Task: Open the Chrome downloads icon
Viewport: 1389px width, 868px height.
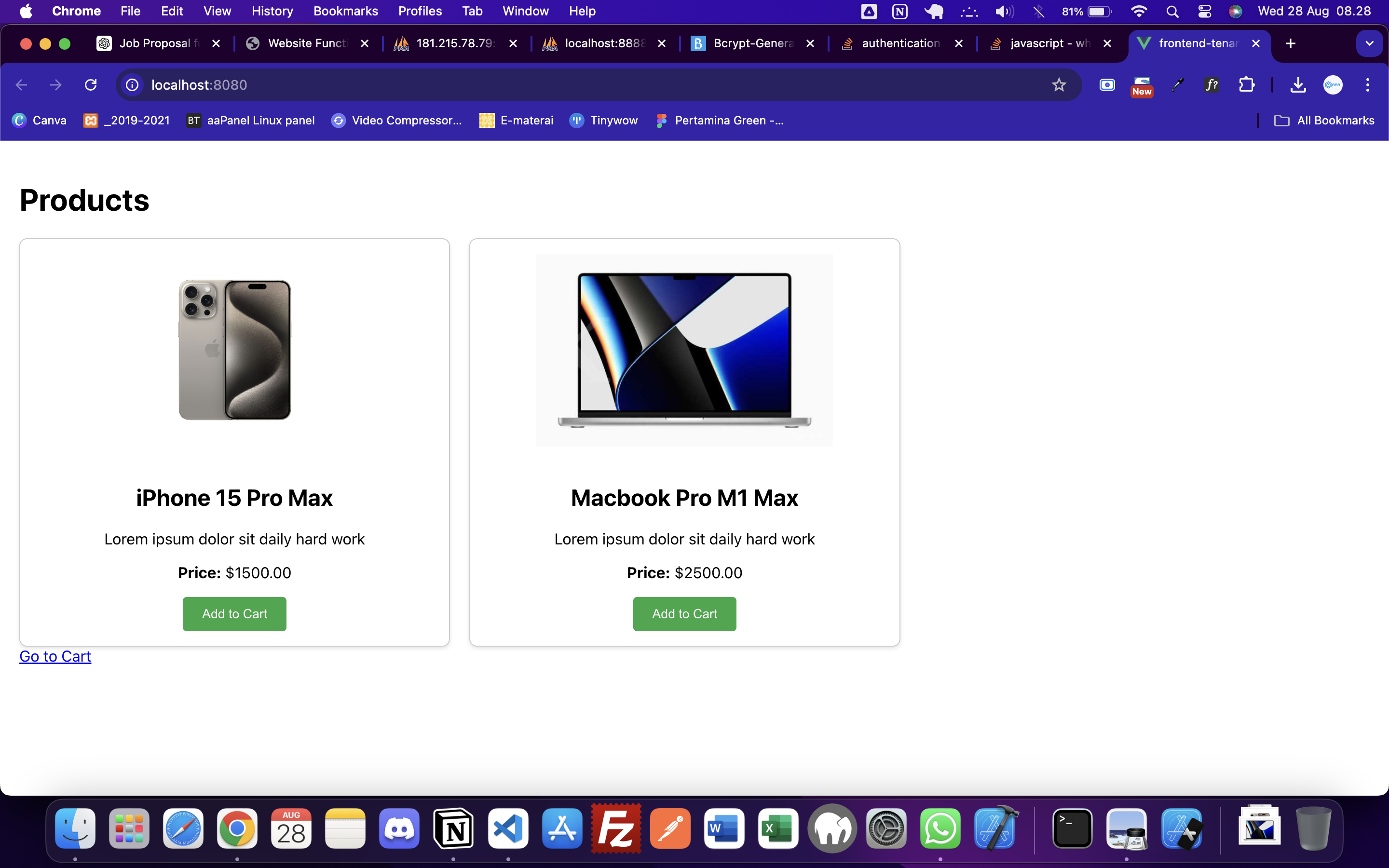Action: tap(1298, 85)
